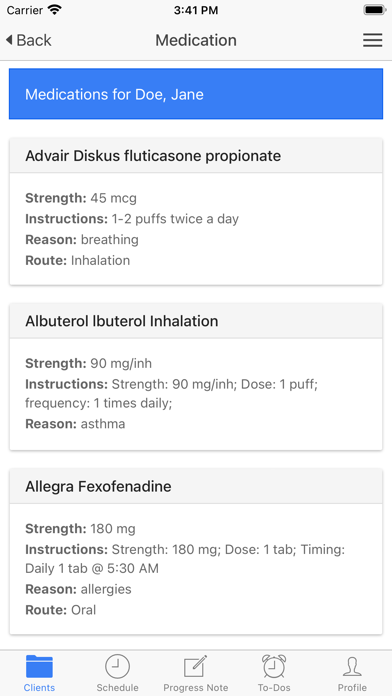This screenshot has height=696, width=392.
Task: Open the Profile person icon
Action: 352,666
